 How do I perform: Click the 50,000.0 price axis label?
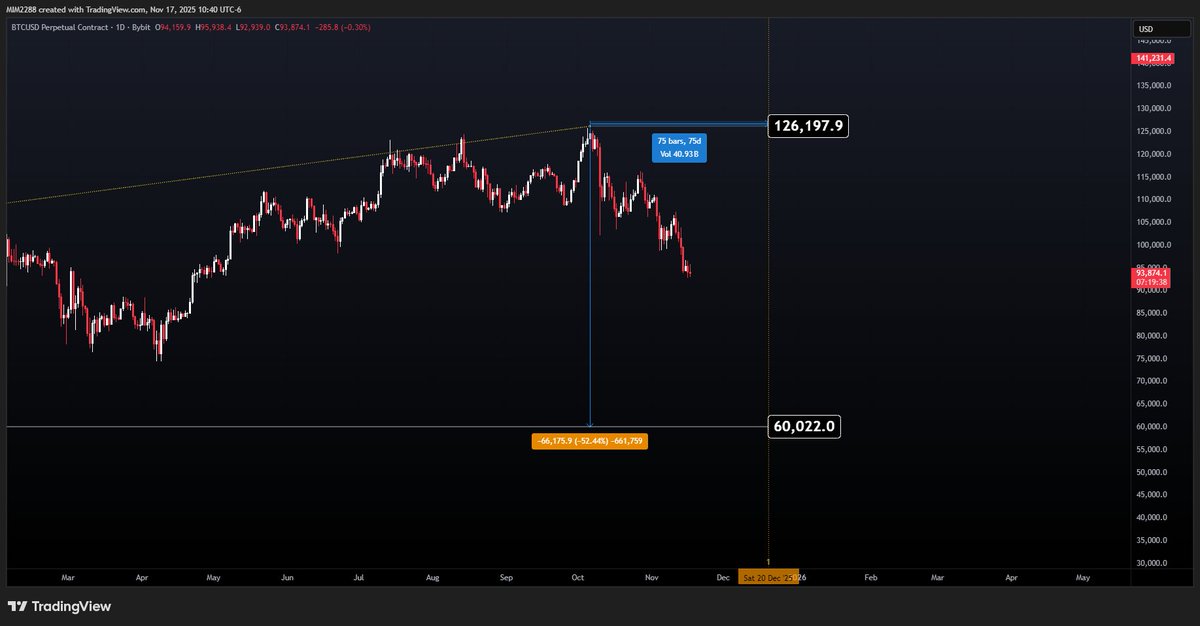[1151, 472]
